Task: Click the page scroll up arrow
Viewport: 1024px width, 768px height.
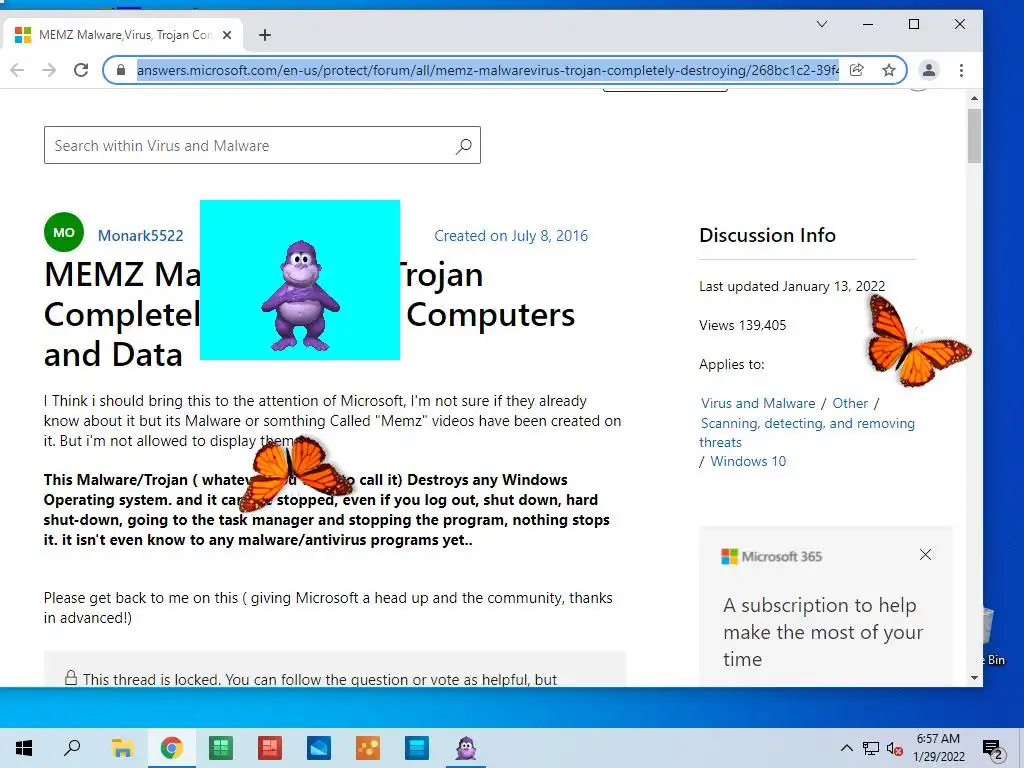Action: click(x=974, y=99)
